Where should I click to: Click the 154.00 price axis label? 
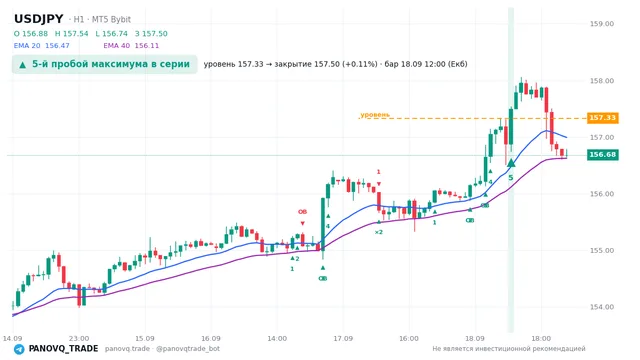[x=602, y=307]
